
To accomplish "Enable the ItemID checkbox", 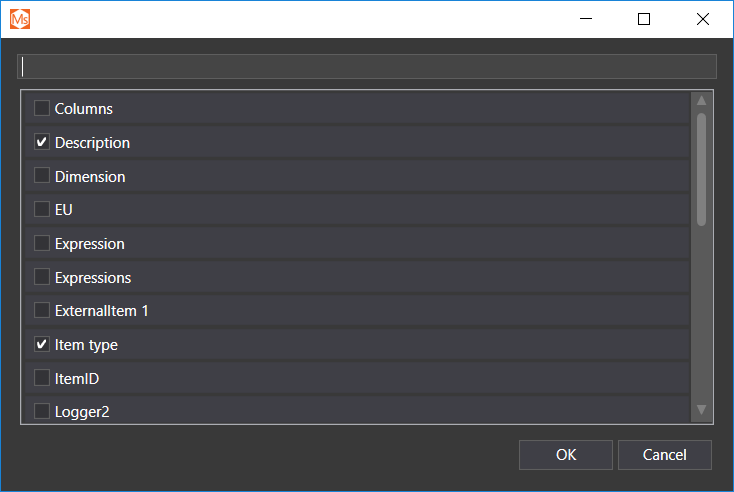I will 42,378.
